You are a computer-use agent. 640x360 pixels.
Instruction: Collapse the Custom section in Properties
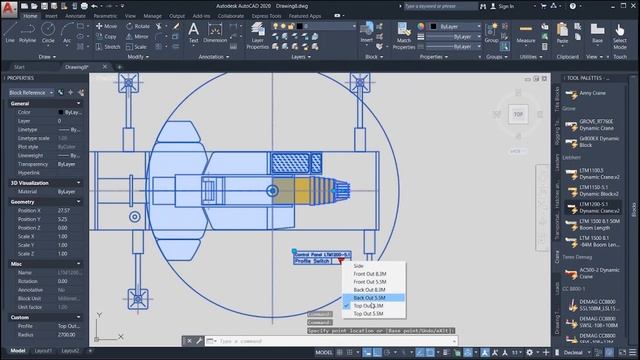(x=78, y=317)
